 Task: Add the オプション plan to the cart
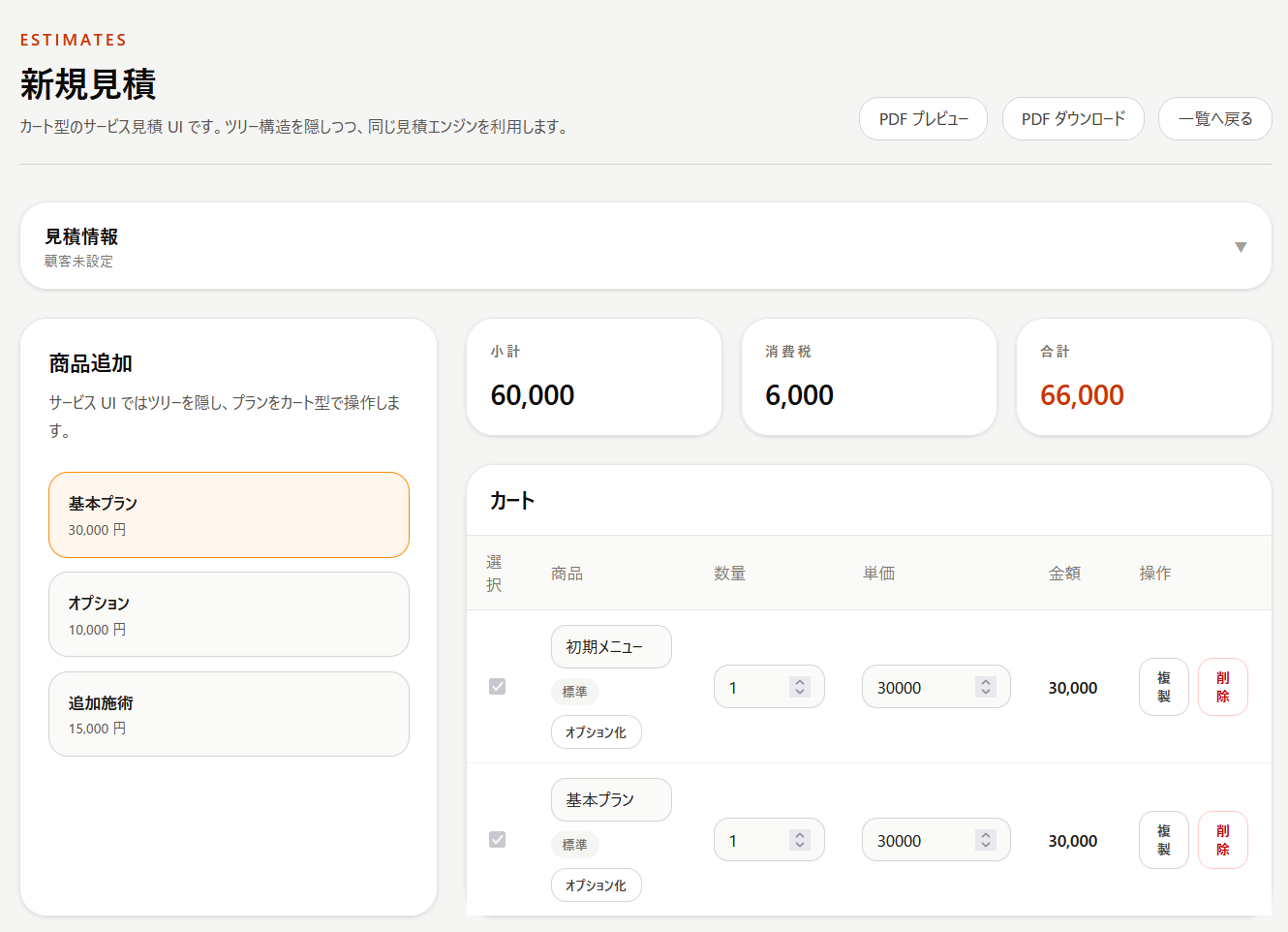point(229,614)
